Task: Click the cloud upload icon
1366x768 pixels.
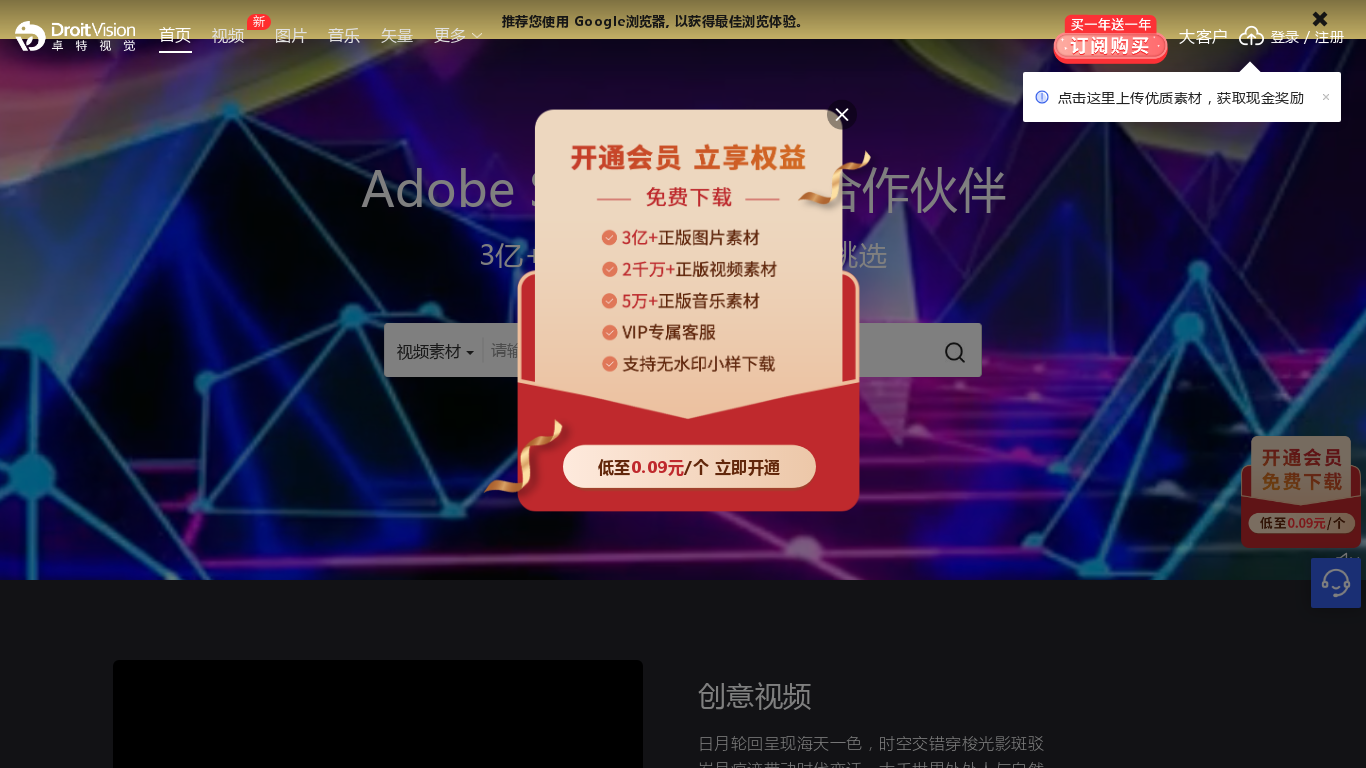Action: click(1252, 36)
